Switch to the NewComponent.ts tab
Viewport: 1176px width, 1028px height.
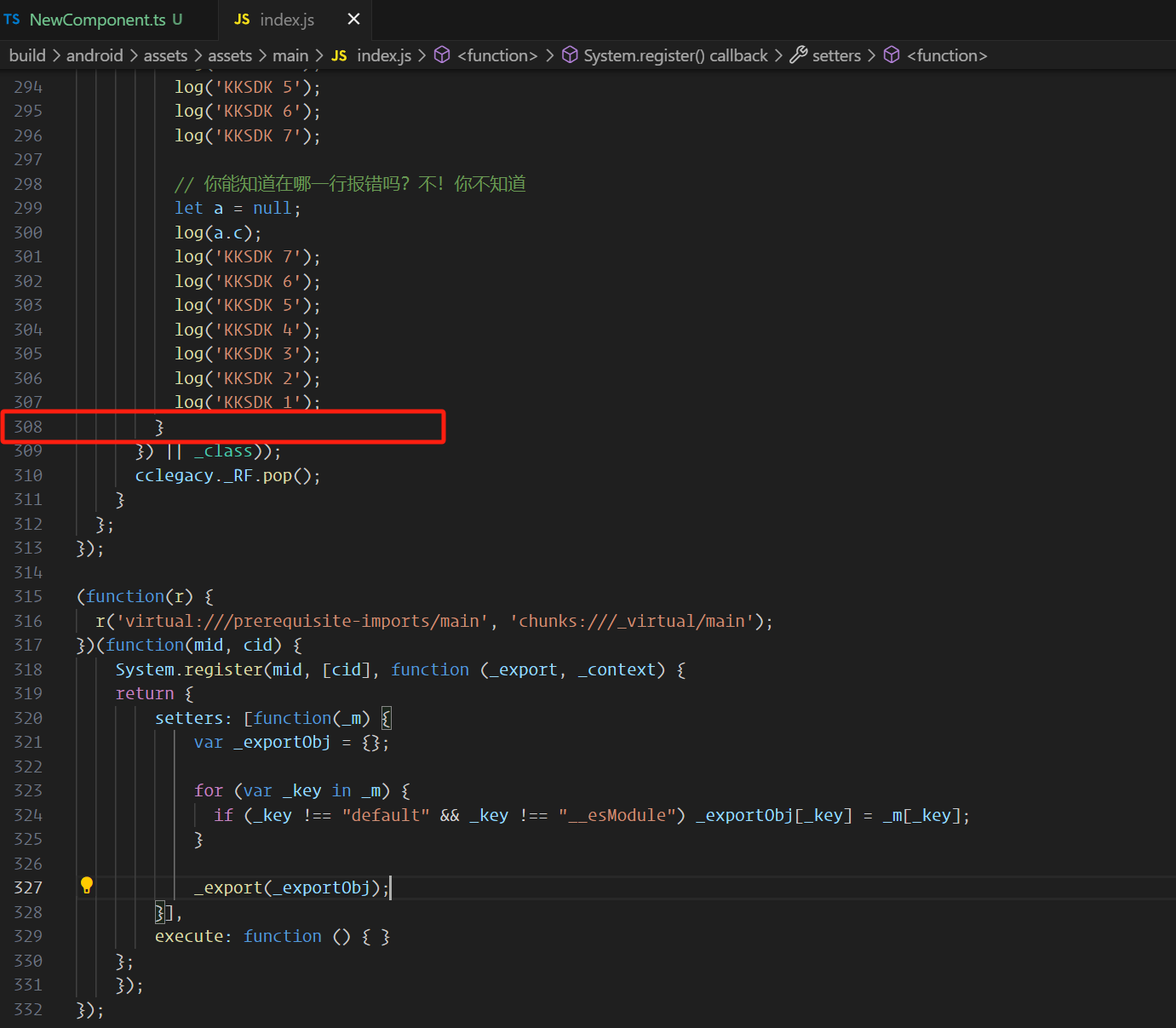click(95, 20)
